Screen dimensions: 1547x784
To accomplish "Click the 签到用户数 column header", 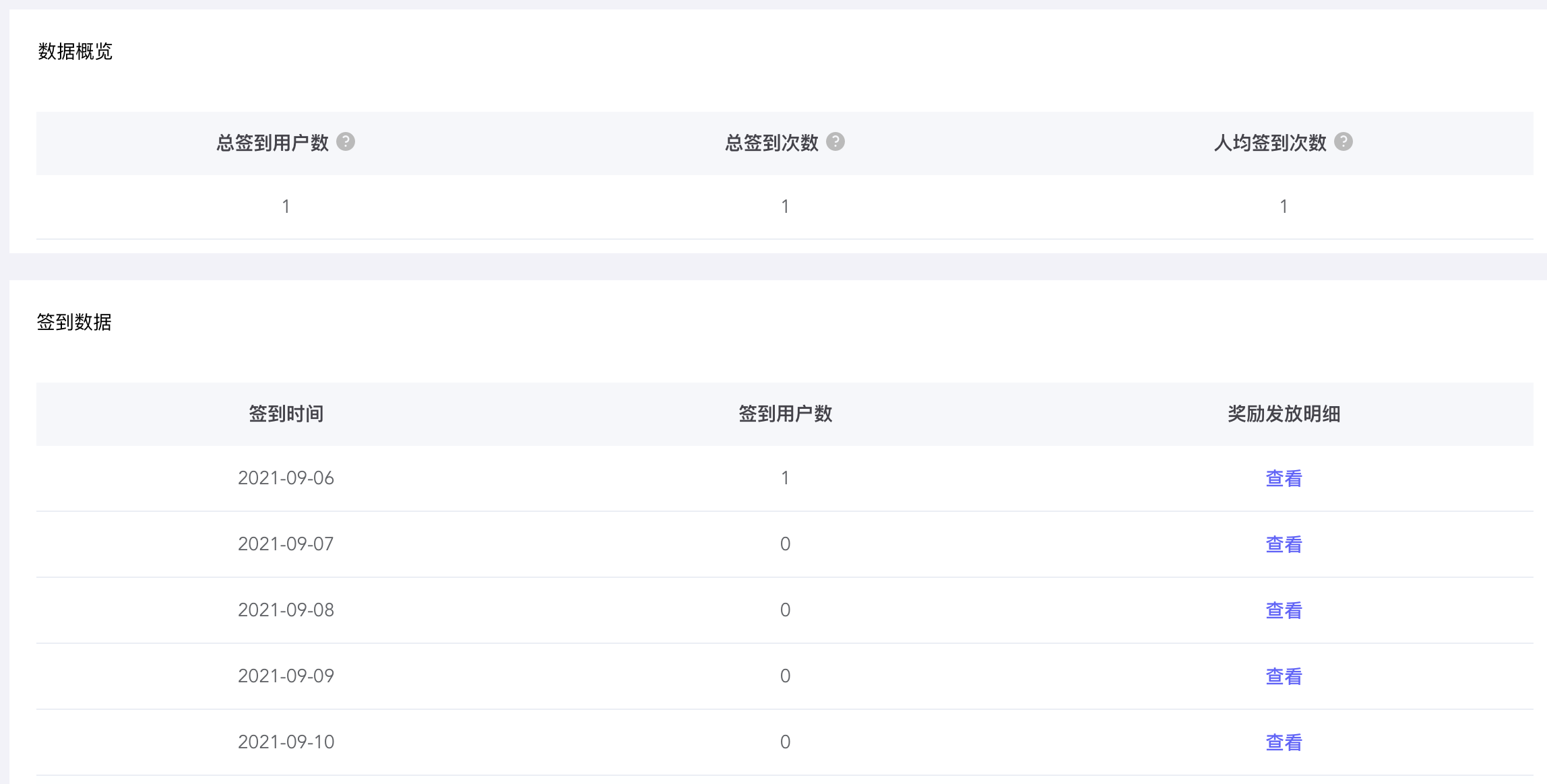I will pos(785,414).
